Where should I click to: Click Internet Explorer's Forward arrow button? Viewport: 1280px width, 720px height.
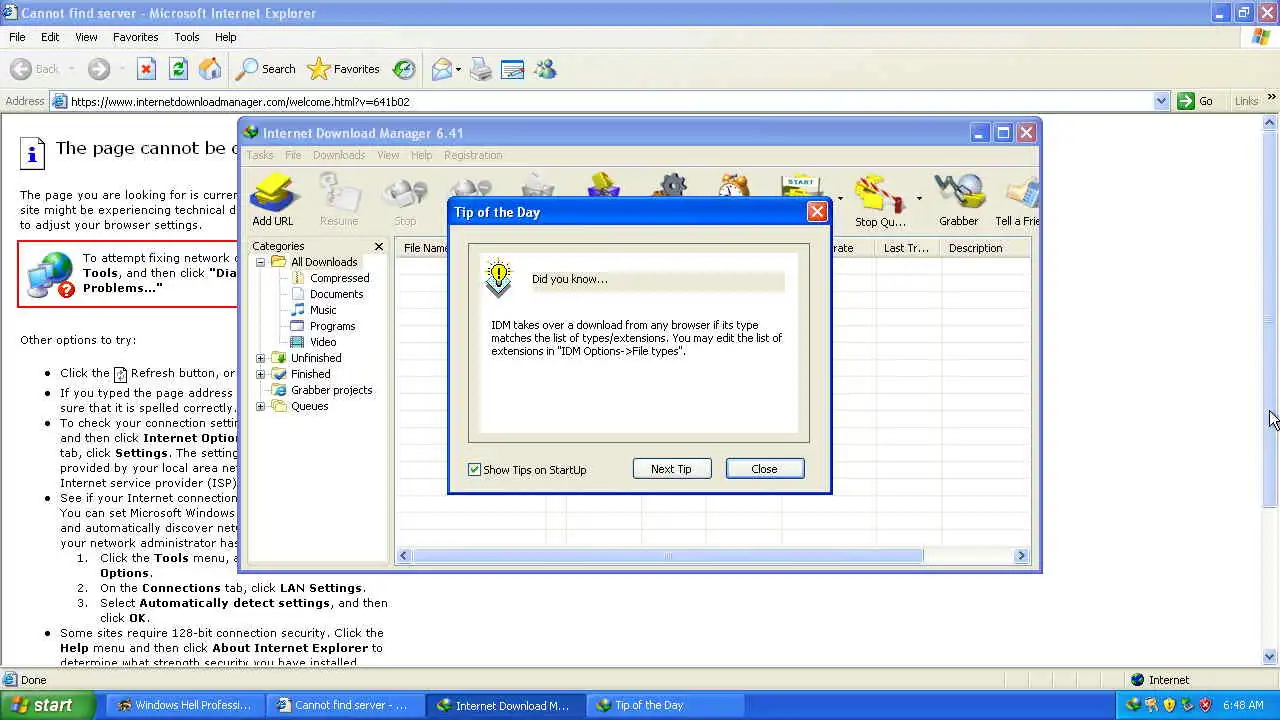(98, 69)
